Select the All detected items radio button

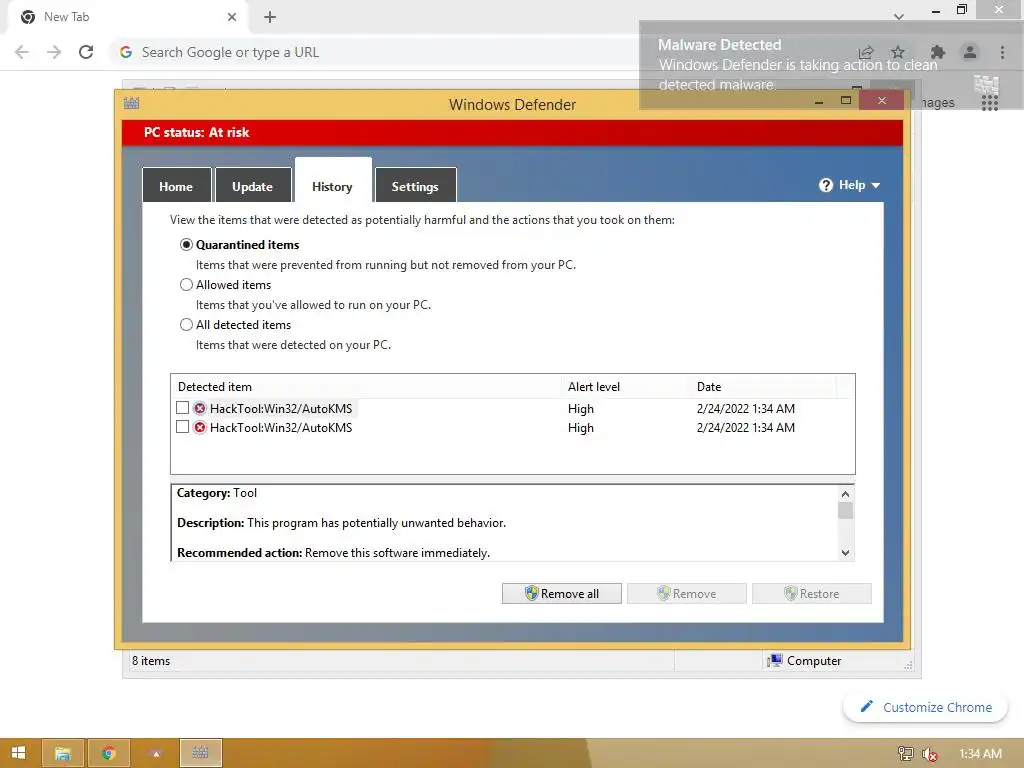point(186,325)
